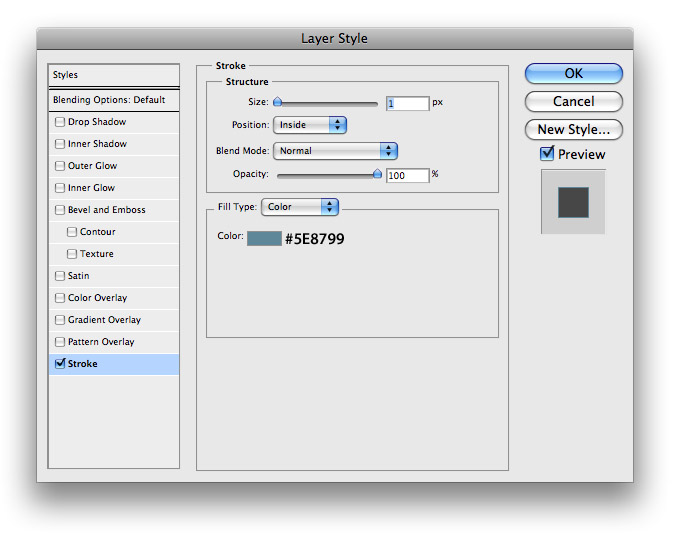
Task: Enable the Drop Shadow checkbox
Action: (x=60, y=122)
